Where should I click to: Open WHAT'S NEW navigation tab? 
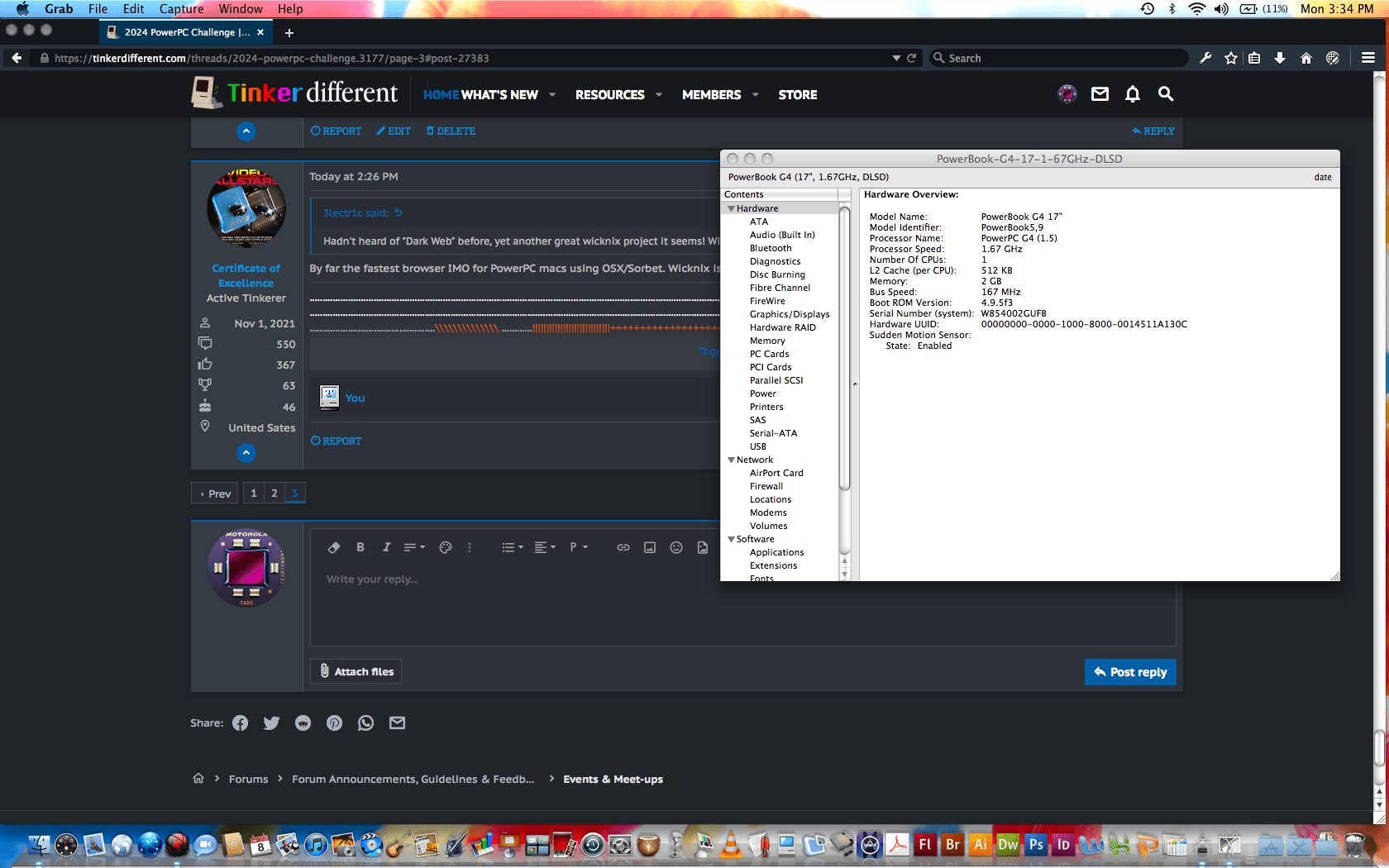coord(499,95)
